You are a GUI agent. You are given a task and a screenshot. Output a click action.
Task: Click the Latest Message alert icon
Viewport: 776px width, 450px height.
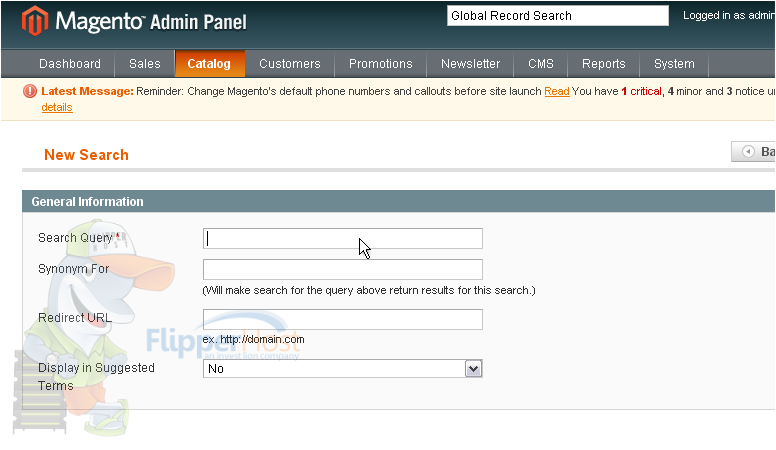[30, 91]
